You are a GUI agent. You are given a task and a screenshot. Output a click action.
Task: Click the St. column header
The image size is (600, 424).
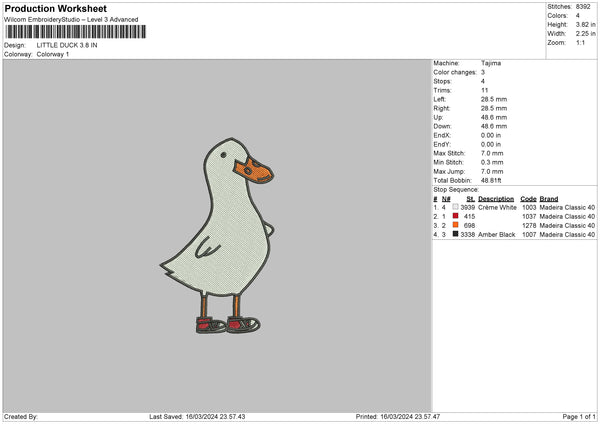click(x=471, y=199)
